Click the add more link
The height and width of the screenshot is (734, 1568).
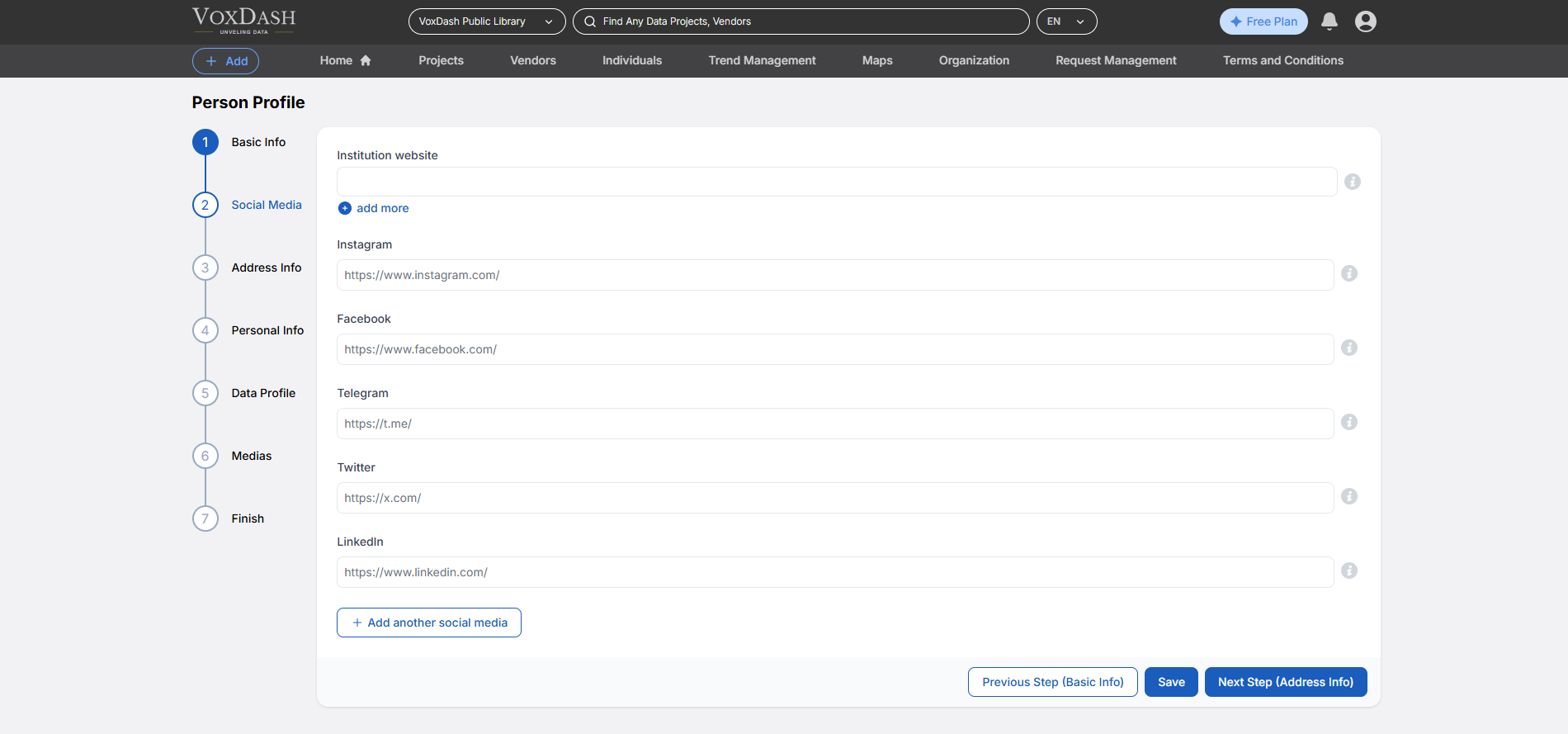coord(382,208)
